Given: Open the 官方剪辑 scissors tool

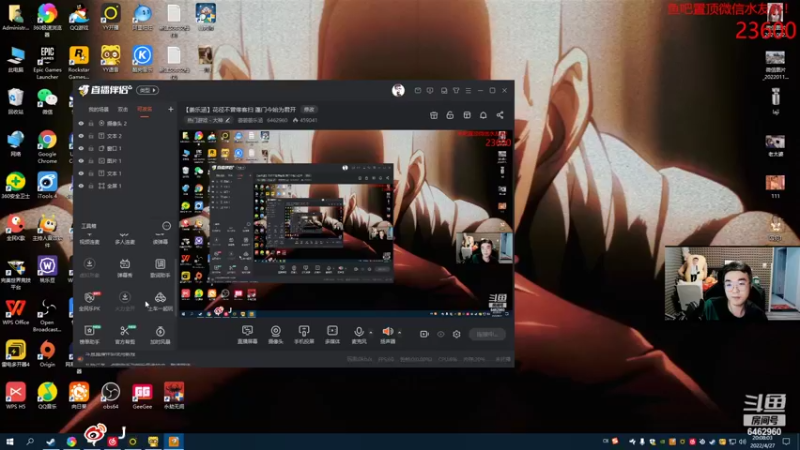Looking at the screenshot, I should [x=124, y=334].
